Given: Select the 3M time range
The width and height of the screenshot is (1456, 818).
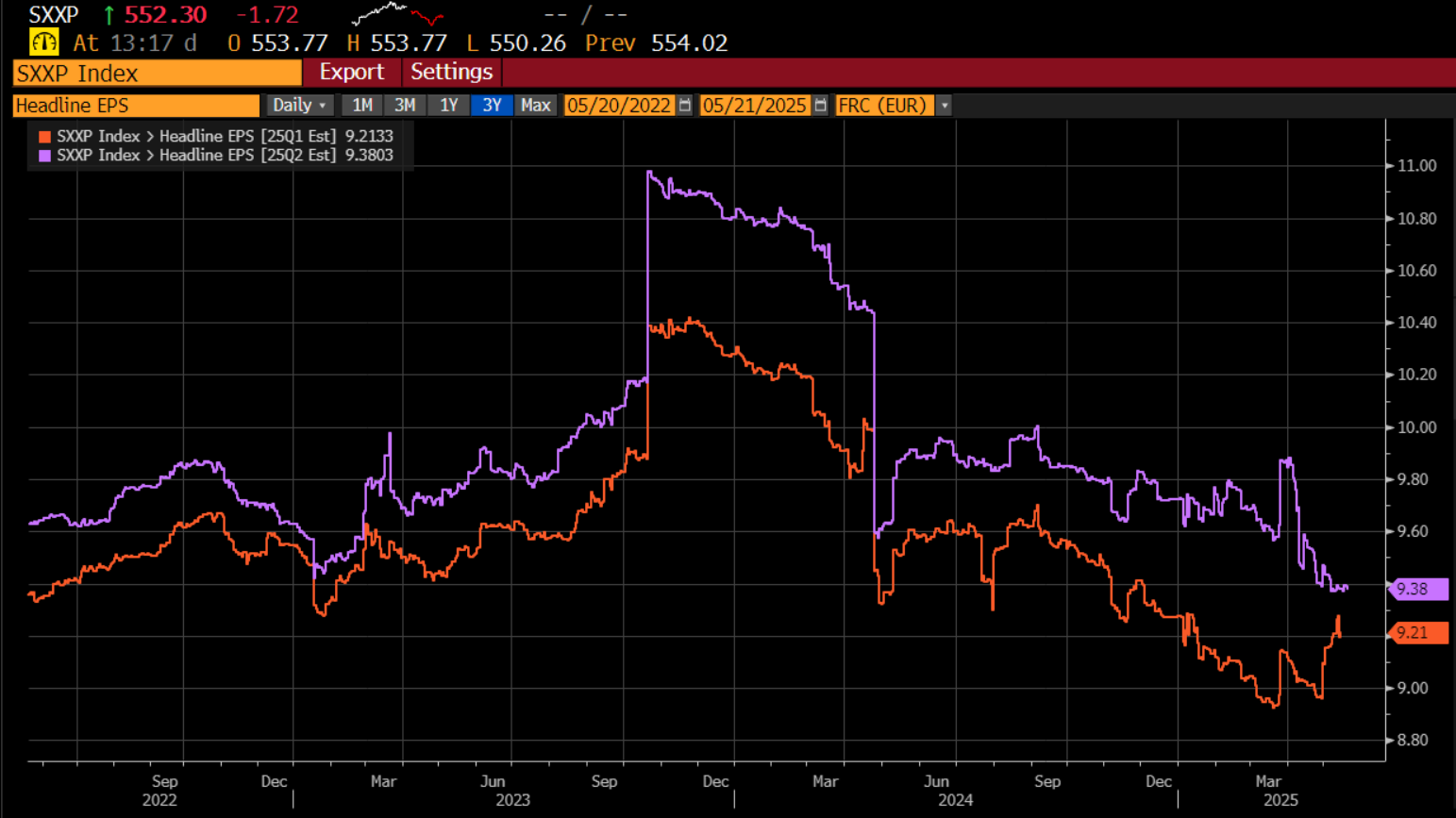Looking at the screenshot, I should (405, 105).
